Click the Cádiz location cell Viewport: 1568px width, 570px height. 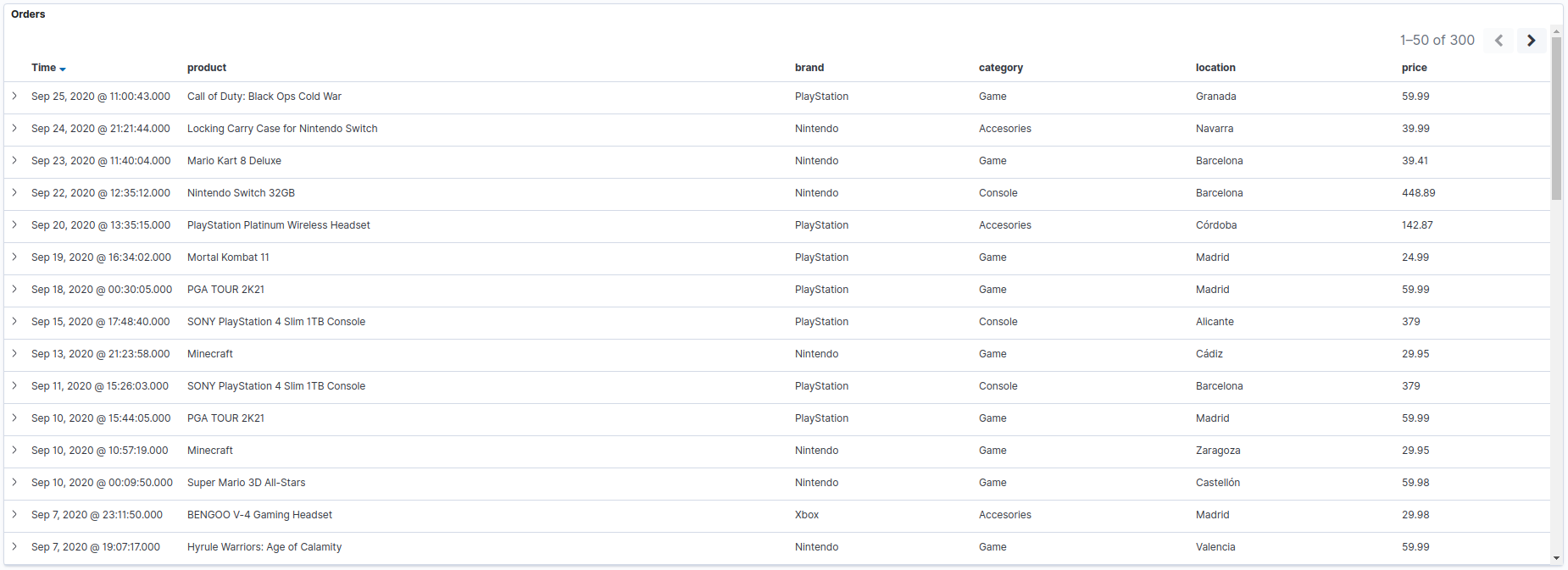tap(1209, 354)
